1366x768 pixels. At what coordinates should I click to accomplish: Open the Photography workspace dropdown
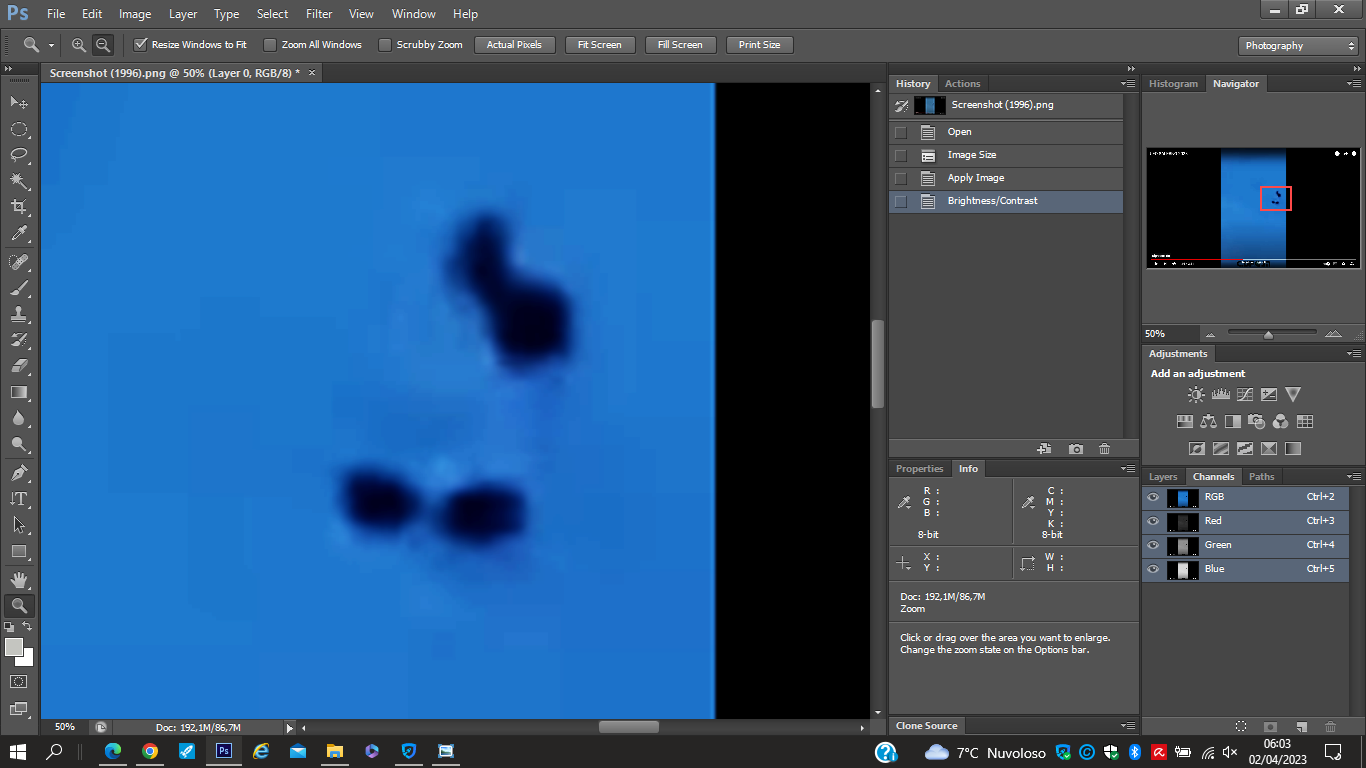[1297, 46]
